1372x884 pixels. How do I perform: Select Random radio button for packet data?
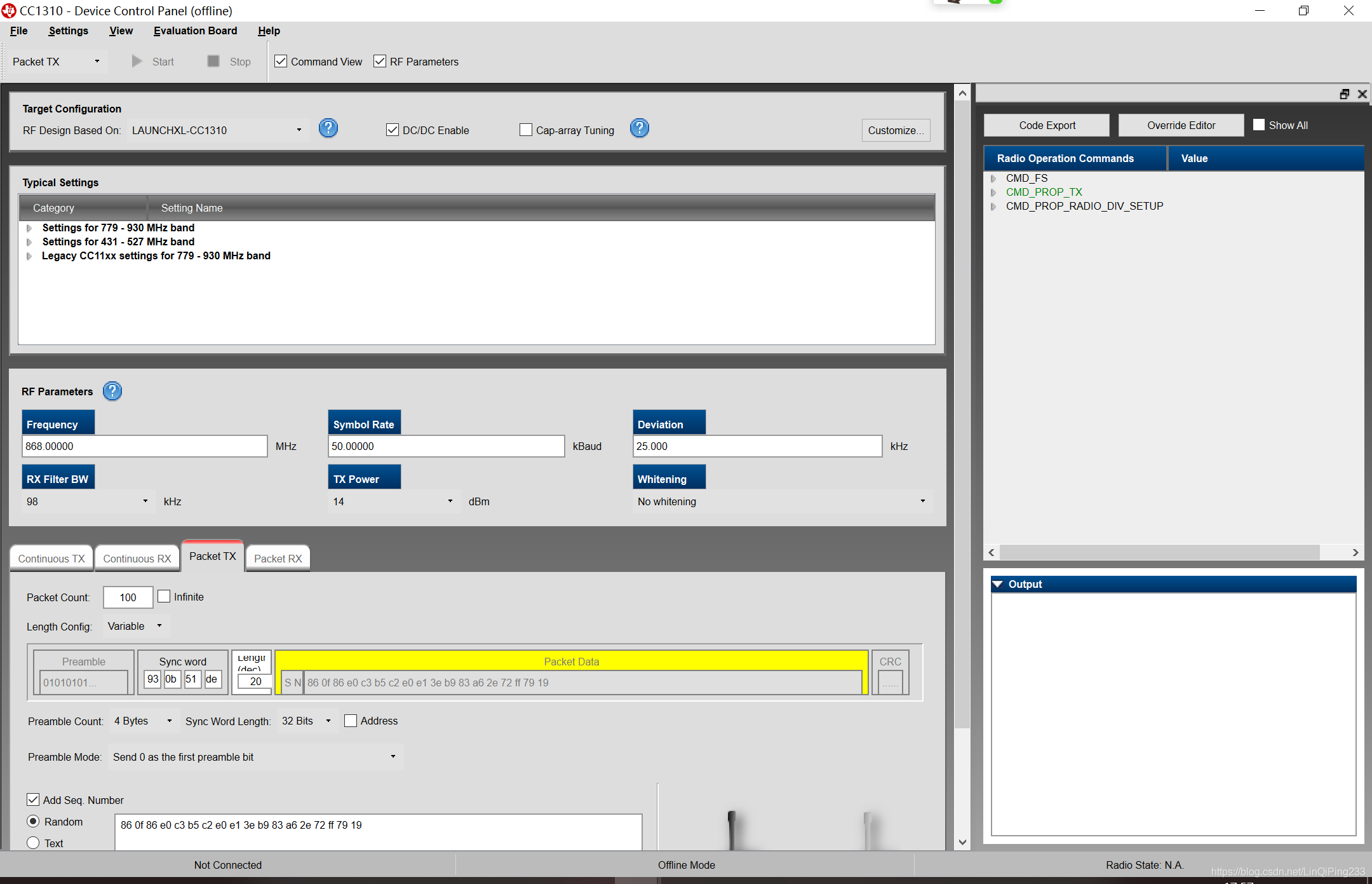click(x=34, y=821)
